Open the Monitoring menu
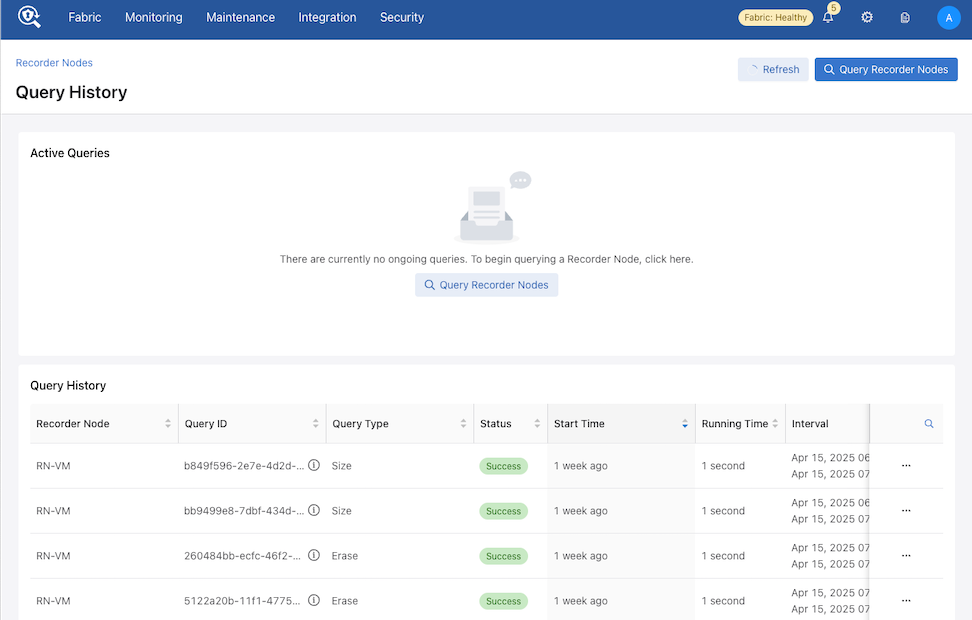The width and height of the screenshot is (972, 620). [154, 17]
